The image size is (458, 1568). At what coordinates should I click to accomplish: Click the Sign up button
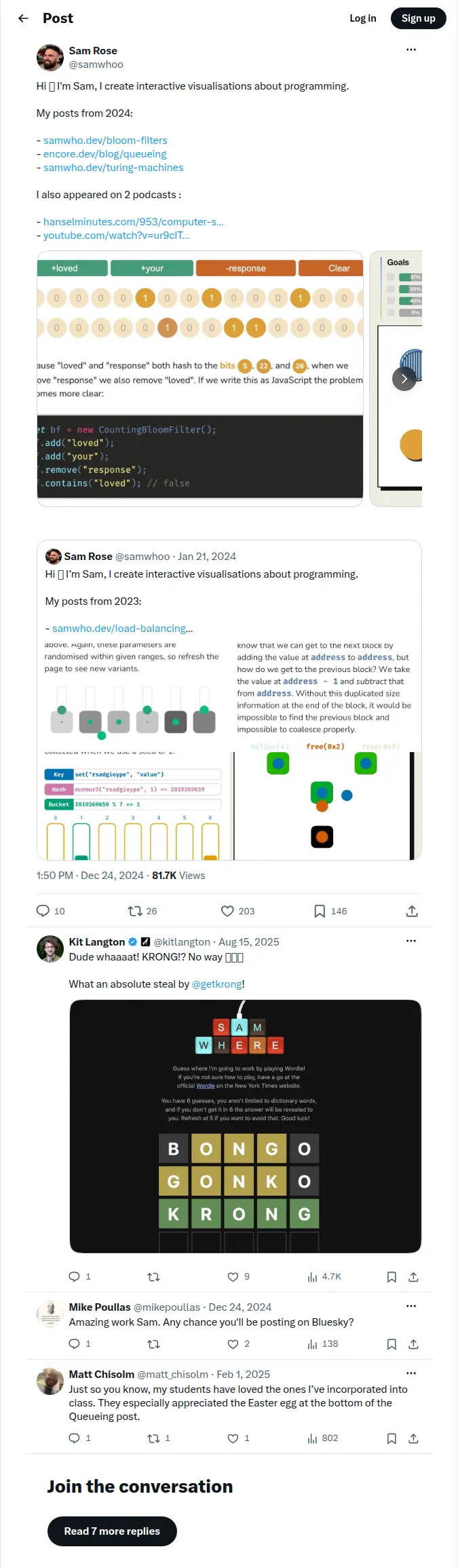pyautogui.click(x=419, y=18)
